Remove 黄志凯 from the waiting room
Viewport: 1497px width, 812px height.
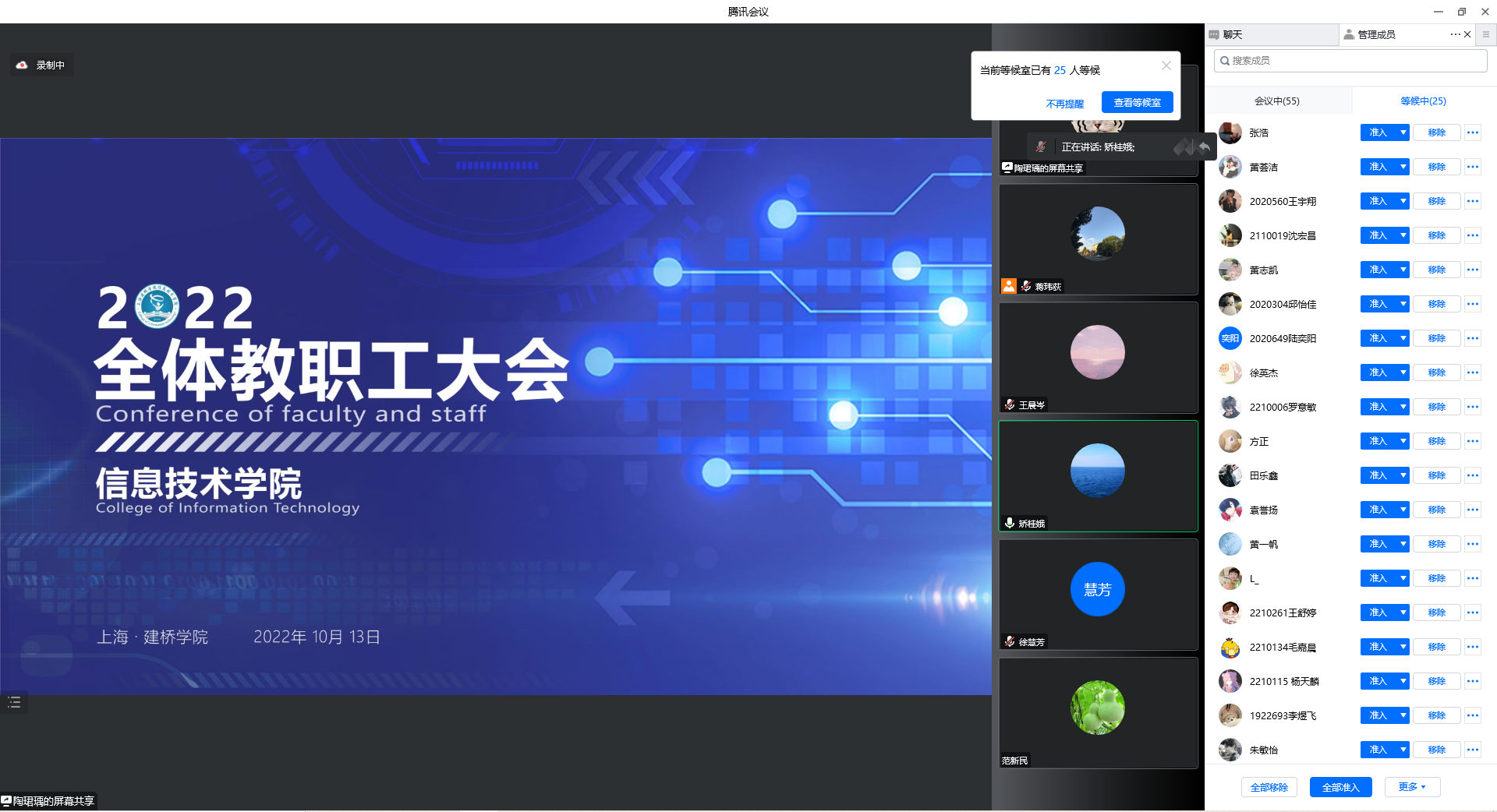coord(1436,270)
